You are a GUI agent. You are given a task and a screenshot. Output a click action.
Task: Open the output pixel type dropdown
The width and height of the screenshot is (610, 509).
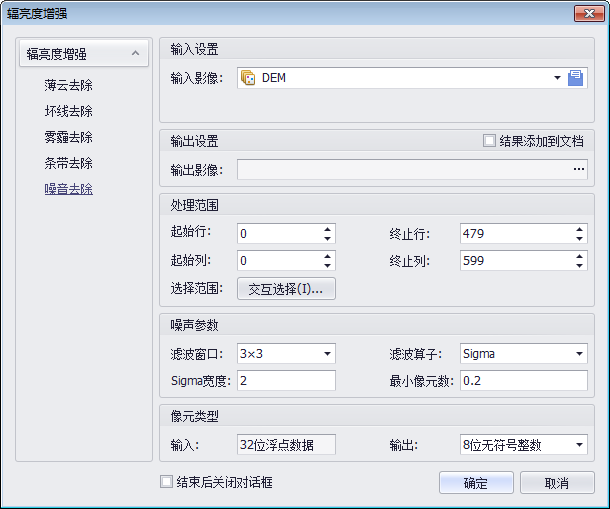579,445
